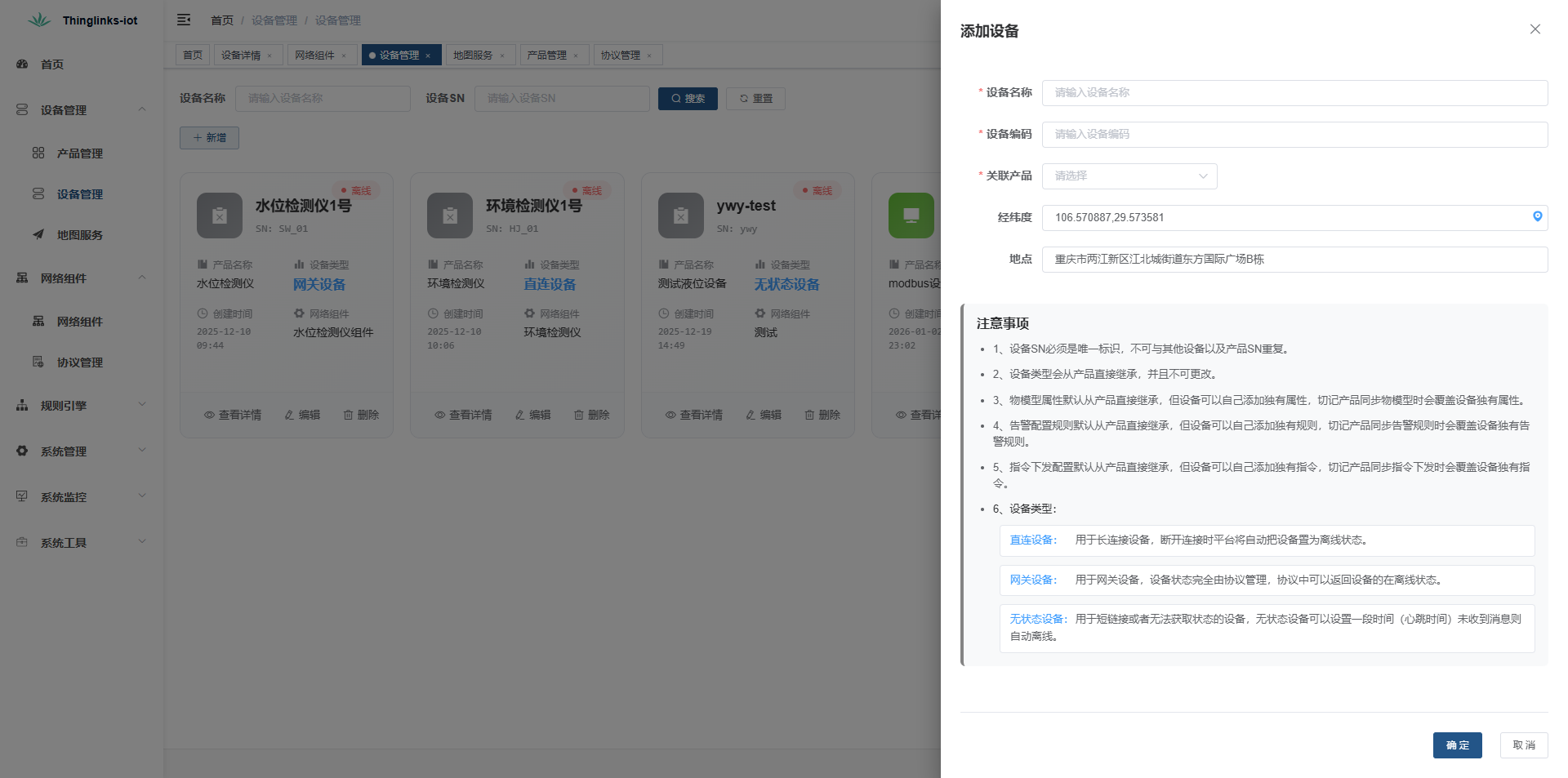Click the 协议管理 icon in the sidebar
The height and width of the screenshot is (778, 1568).
click(x=38, y=362)
